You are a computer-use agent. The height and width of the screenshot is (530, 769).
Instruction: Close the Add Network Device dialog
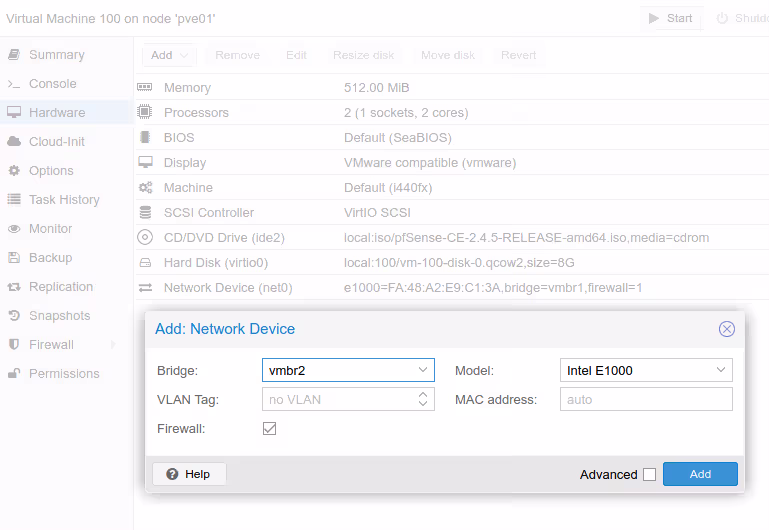tap(727, 329)
